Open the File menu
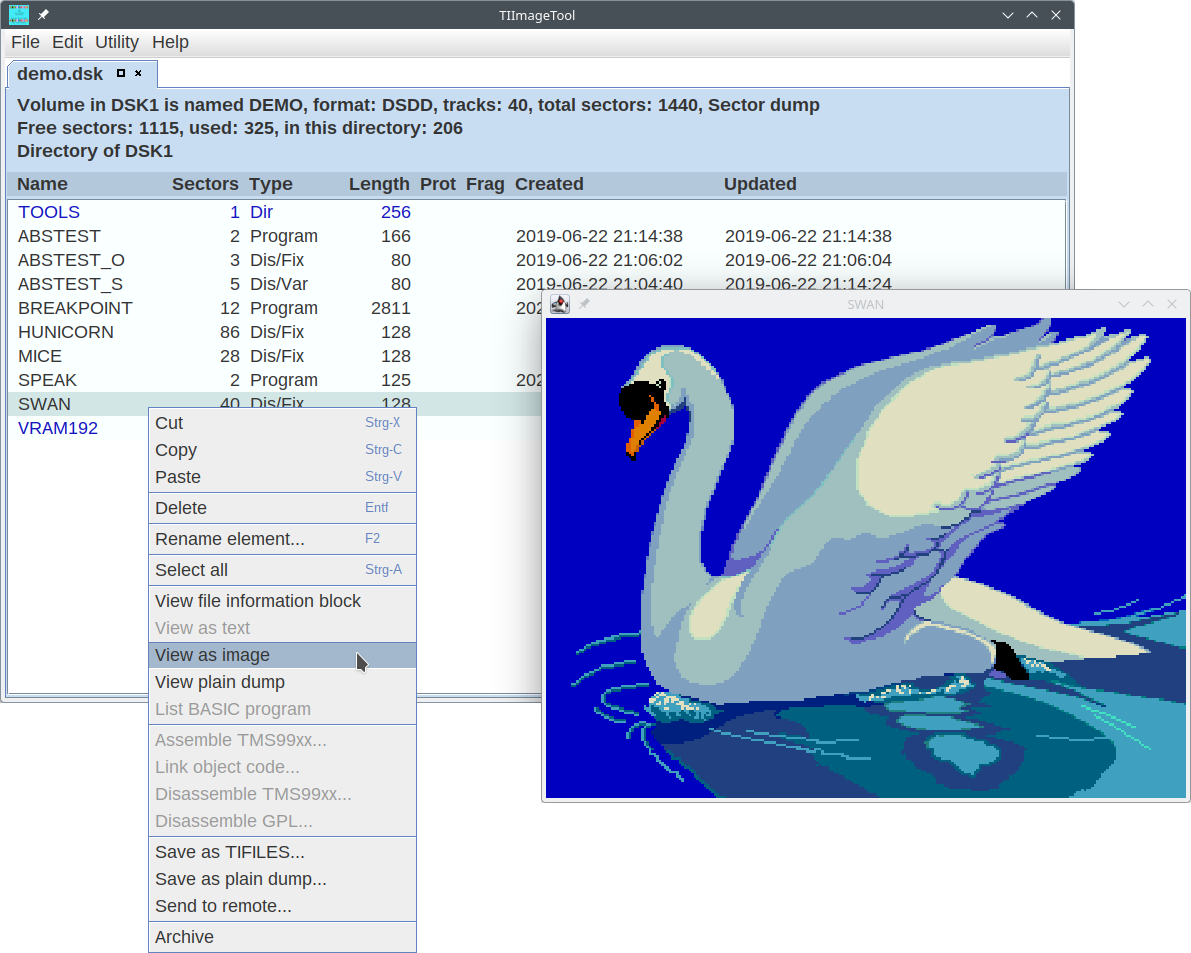This screenshot has width=1191, height=953. pyautogui.click(x=25, y=42)
